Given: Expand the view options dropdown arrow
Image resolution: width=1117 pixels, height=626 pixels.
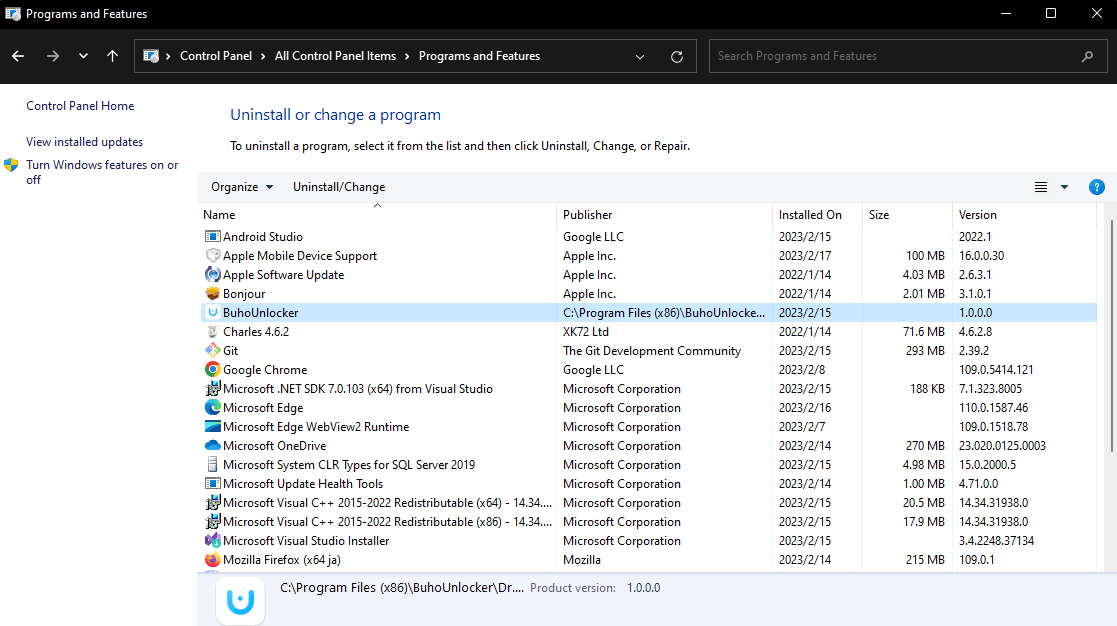Looking at the screenshot, I should [1064, 187].
